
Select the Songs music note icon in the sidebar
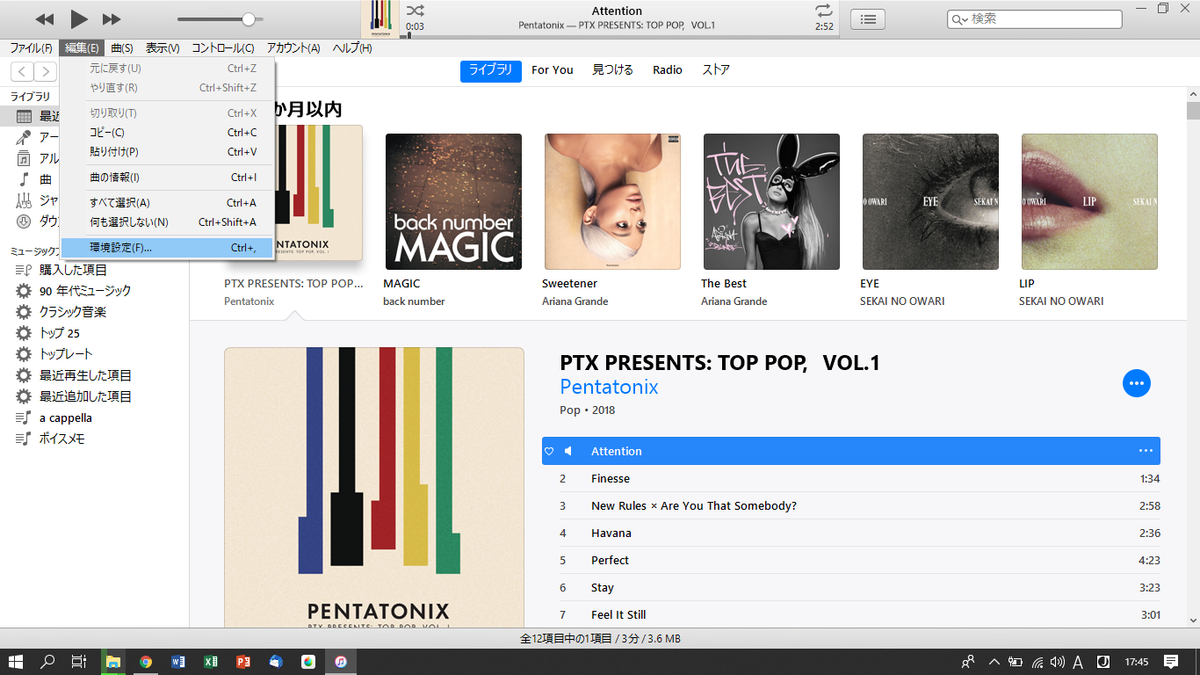[x=24, y=179]
